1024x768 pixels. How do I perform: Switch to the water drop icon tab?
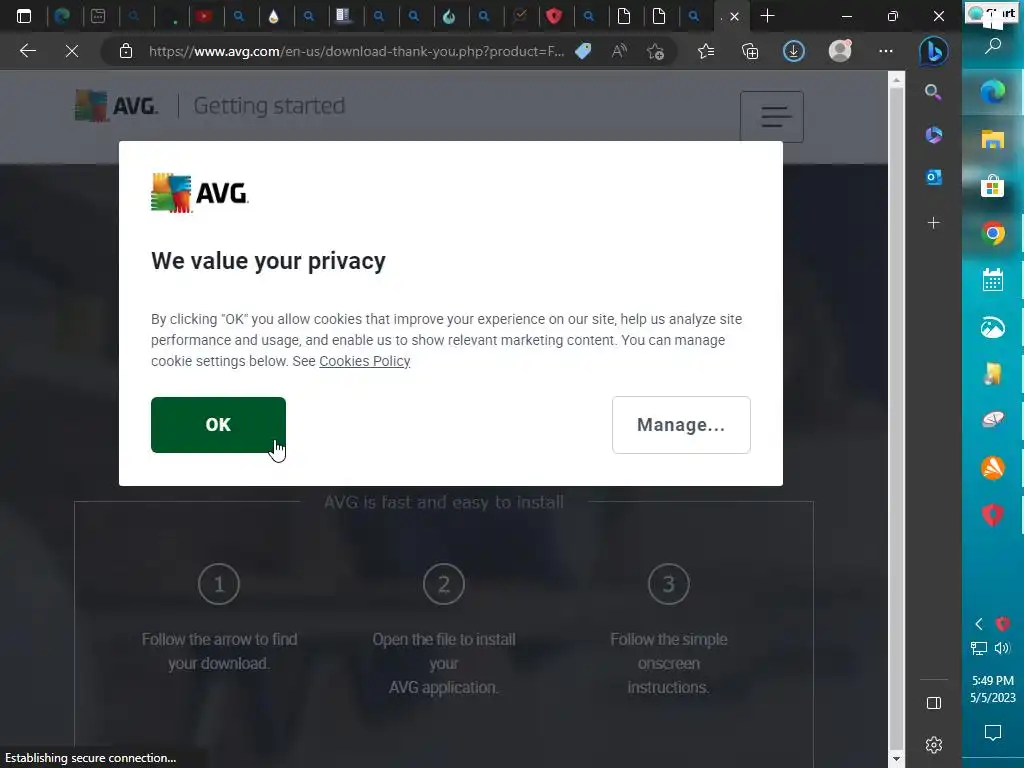click(x=274, y=16)
